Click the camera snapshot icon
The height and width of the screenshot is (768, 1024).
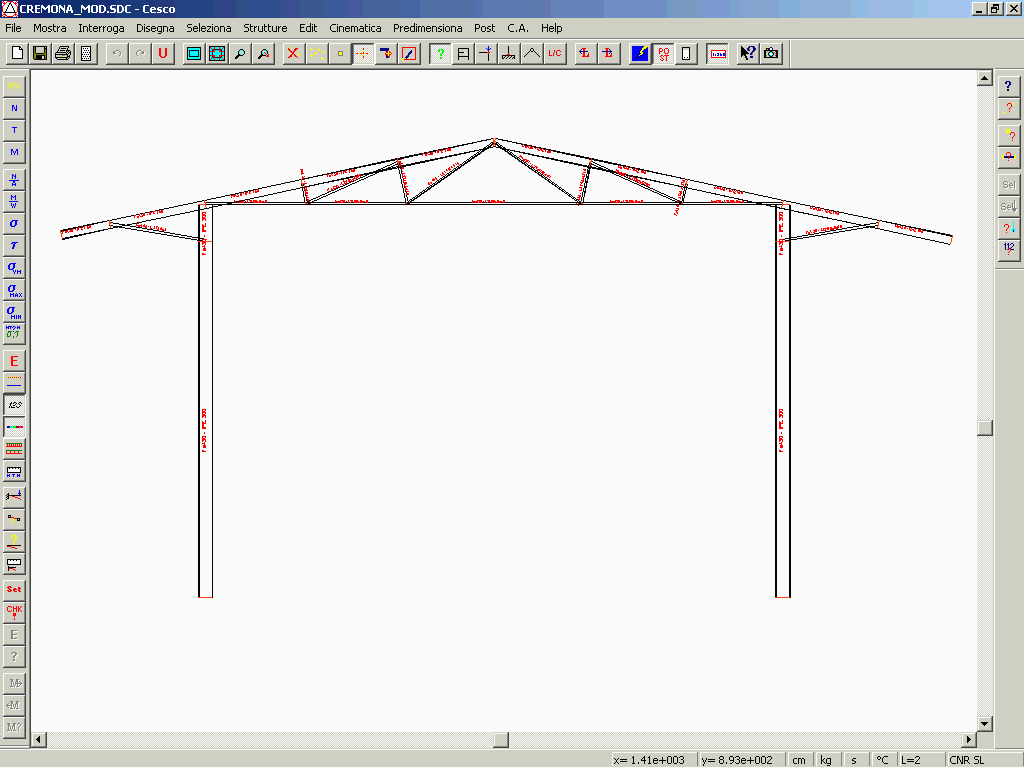click(x=771, y=53)
